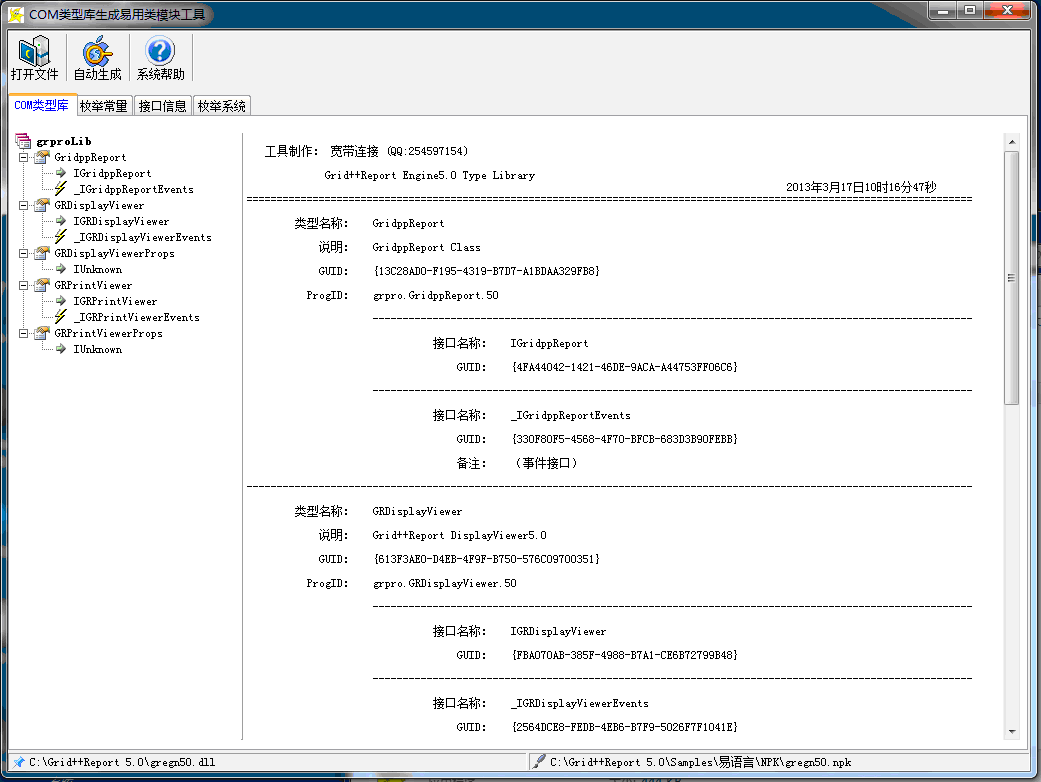Click the arrow icon beside IGRPrintViewer

point(61,301)
